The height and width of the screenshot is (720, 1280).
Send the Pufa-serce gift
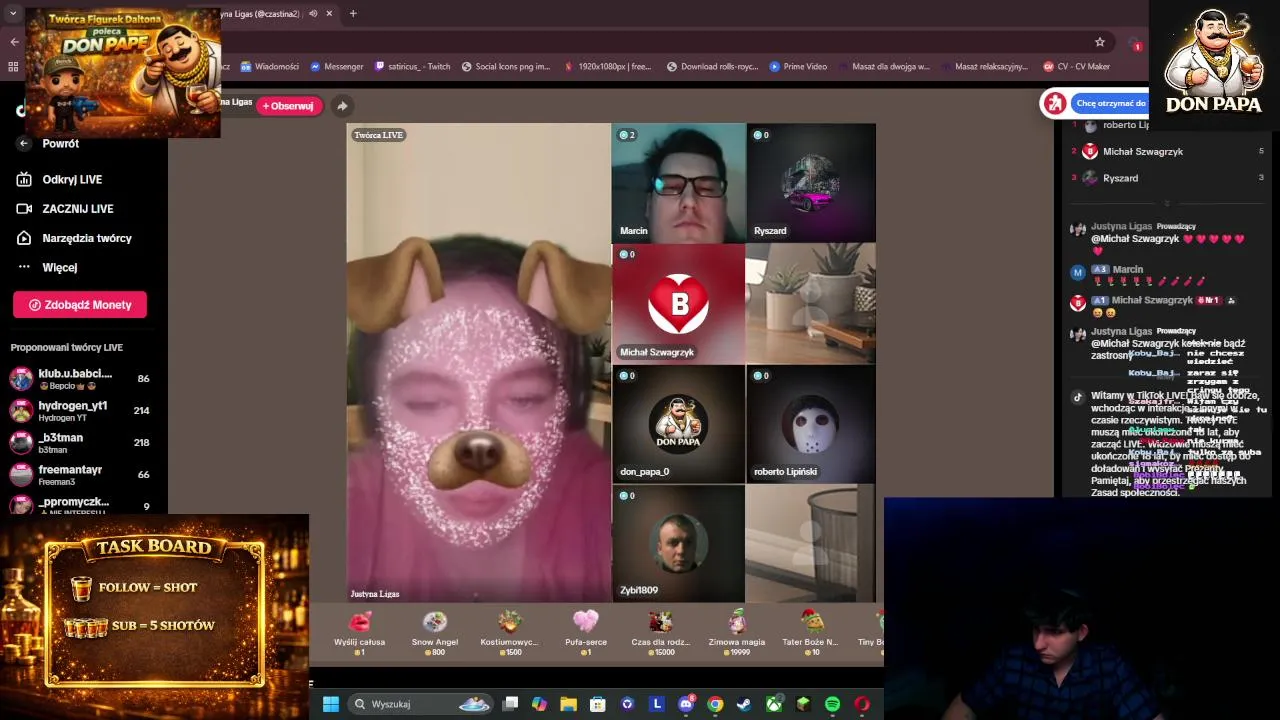pos(586,633)
